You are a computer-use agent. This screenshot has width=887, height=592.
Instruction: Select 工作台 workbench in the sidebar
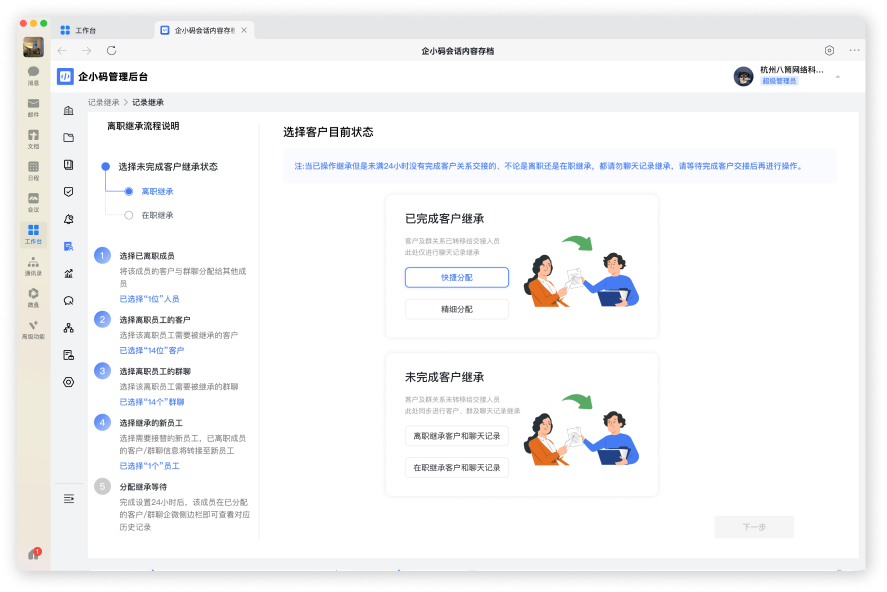coord(33,234)
